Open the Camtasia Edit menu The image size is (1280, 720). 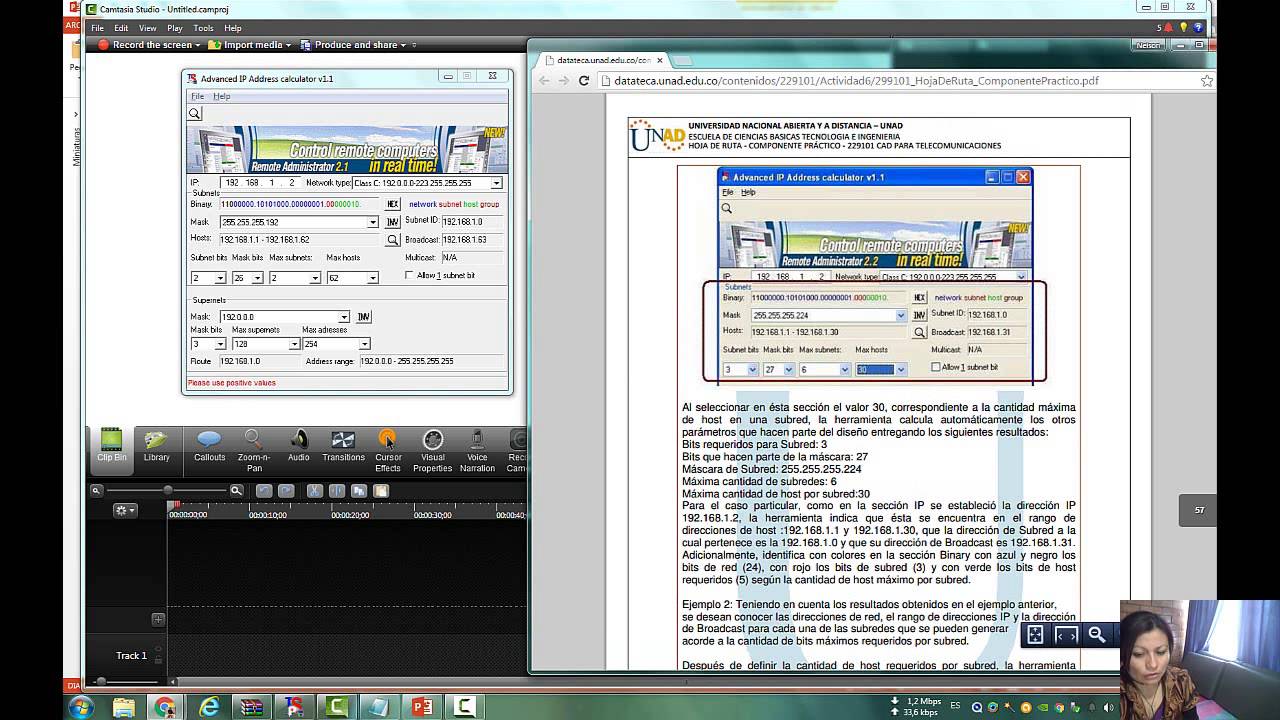[x=121, y=28]
